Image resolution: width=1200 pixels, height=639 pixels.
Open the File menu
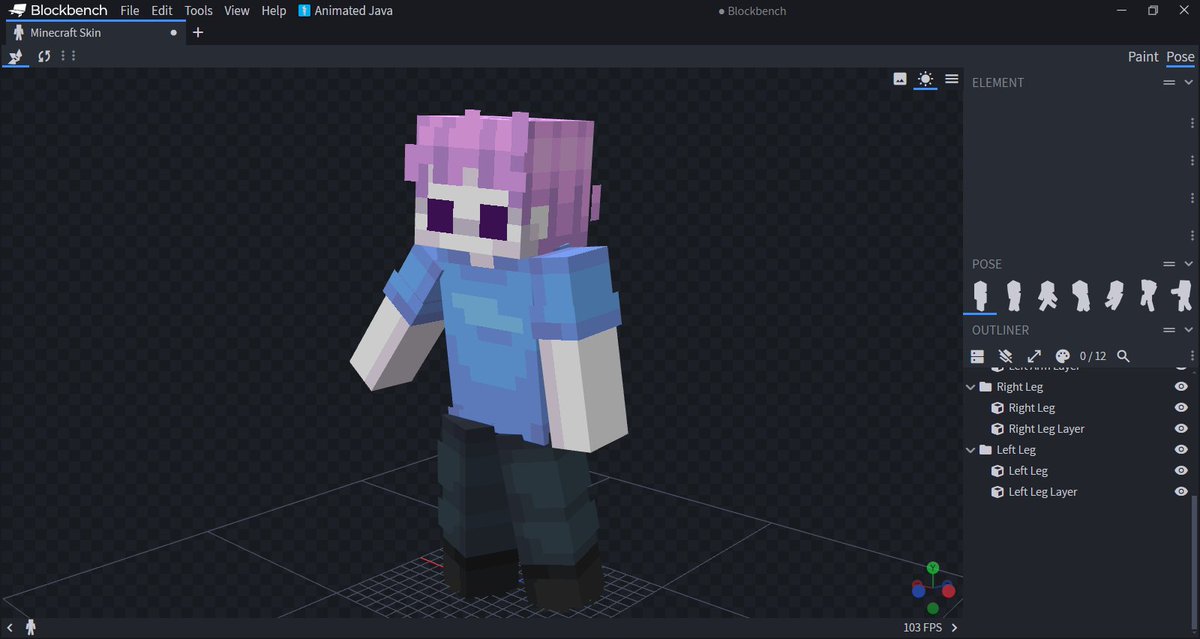(x=130, y=10)
